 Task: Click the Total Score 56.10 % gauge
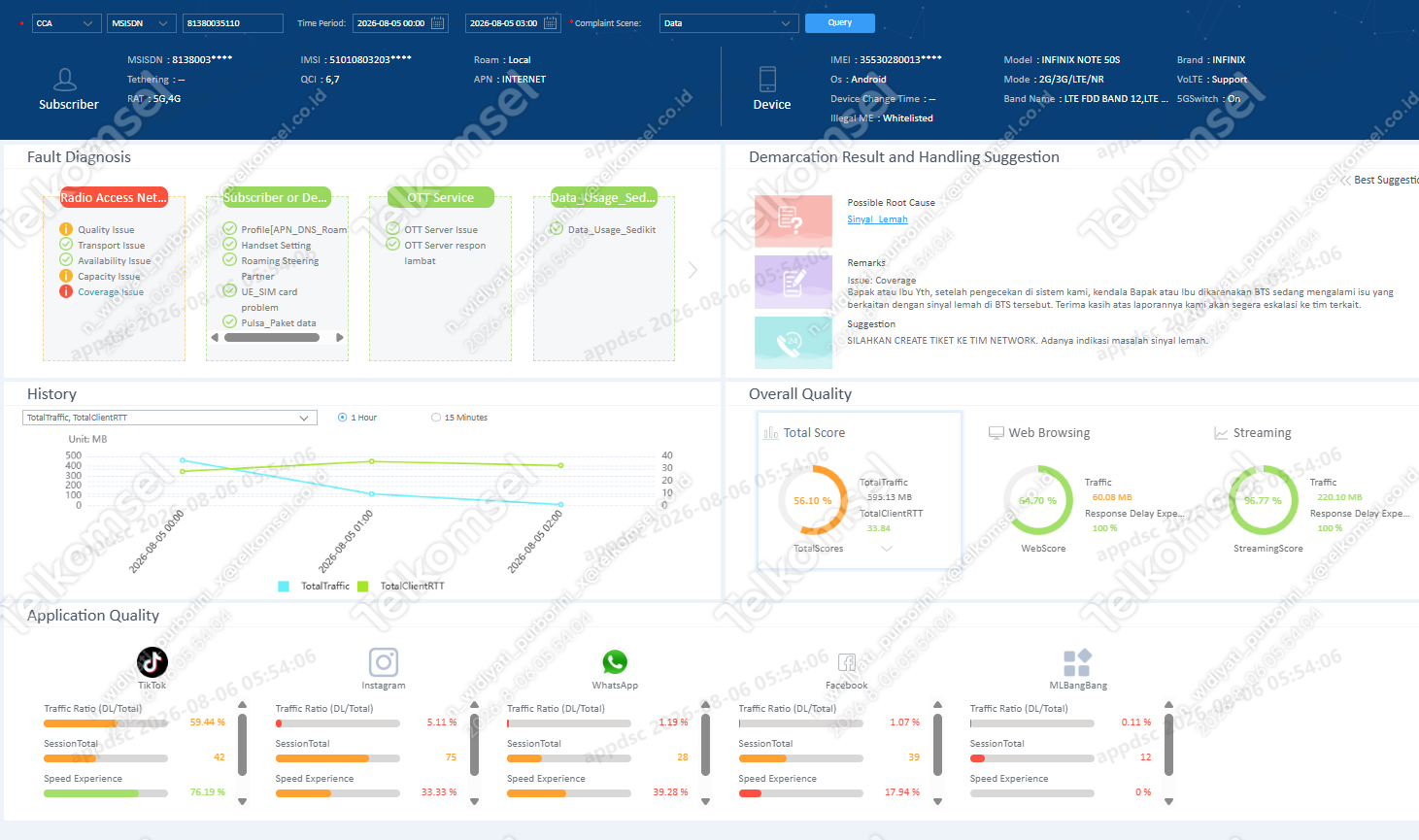pyautogui.click(x=814, y=501)
